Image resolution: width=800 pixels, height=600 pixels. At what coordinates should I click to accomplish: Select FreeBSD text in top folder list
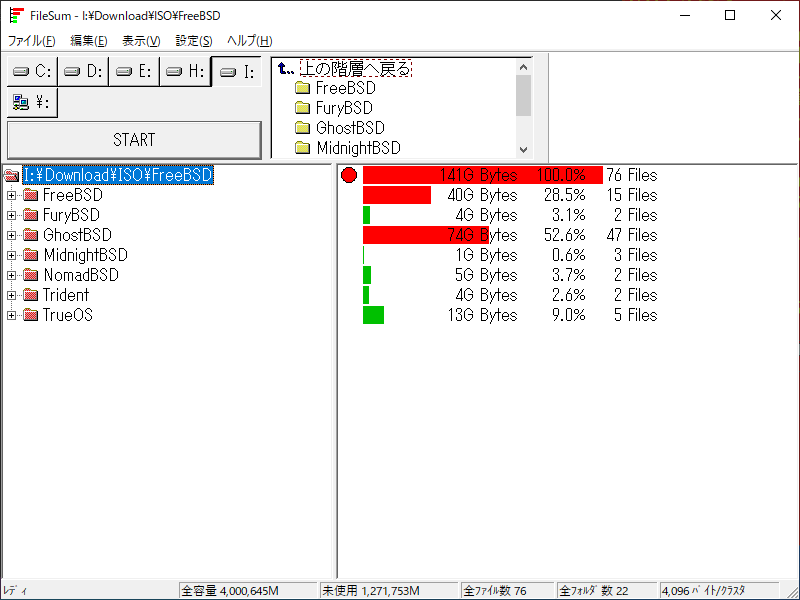(x=346, y=88)
